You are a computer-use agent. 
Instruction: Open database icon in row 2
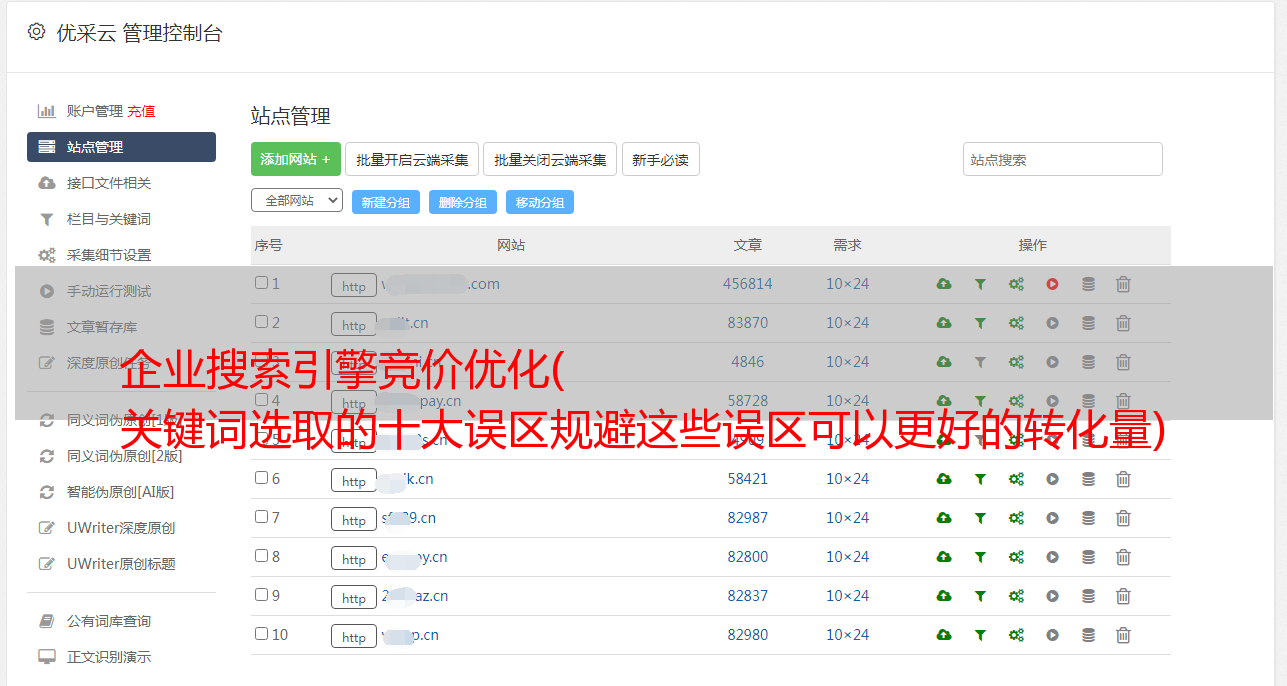[1088, 323]
